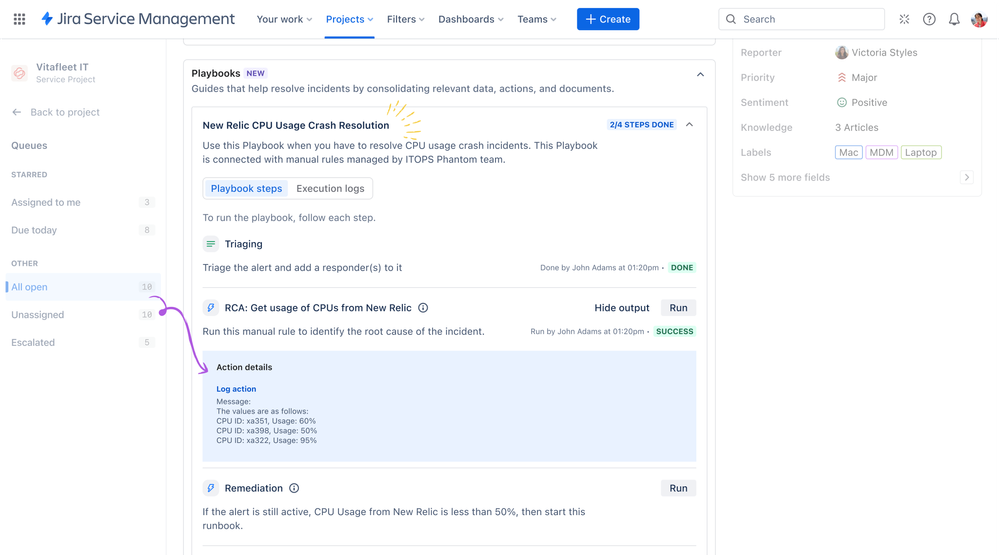Click the Positive sentiment smiley icon
Screen dimensions: 999x555
coord(842,103)
